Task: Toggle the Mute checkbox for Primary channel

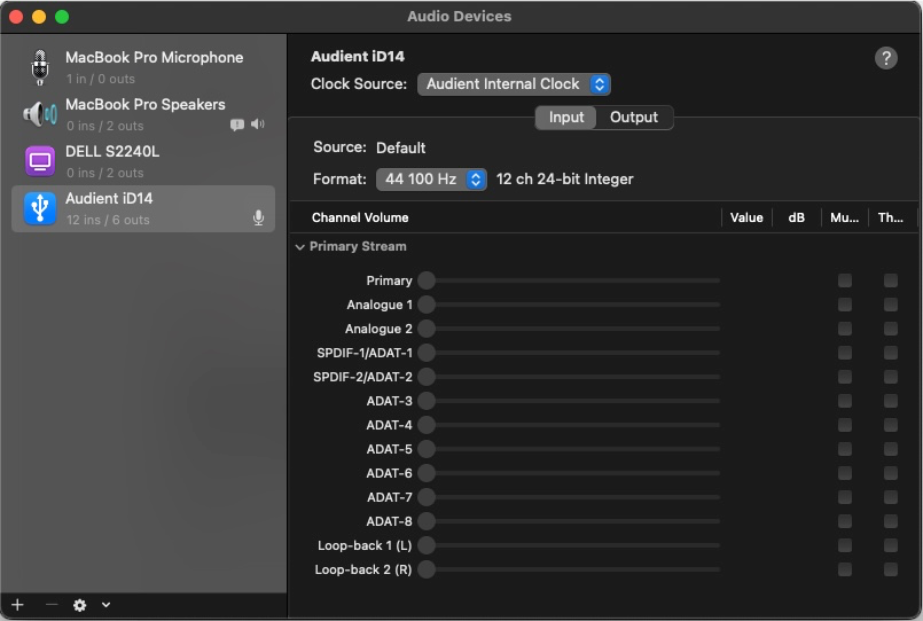Action: point(845,281)
